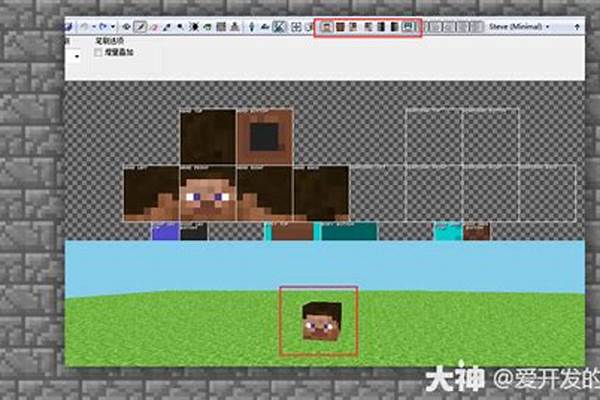
Task: Expand toolbar overflow up arrow
Action: (577, 27)
